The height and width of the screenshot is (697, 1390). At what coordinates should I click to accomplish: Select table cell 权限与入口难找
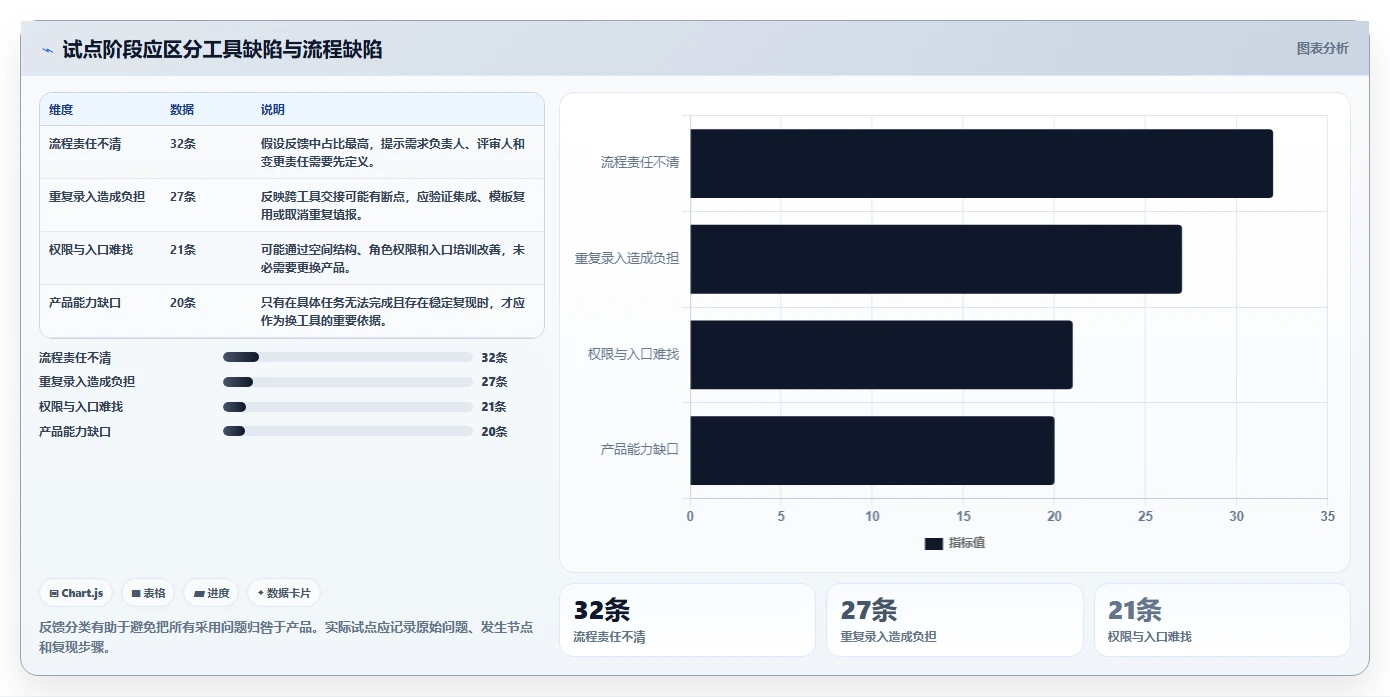point(91,250)
